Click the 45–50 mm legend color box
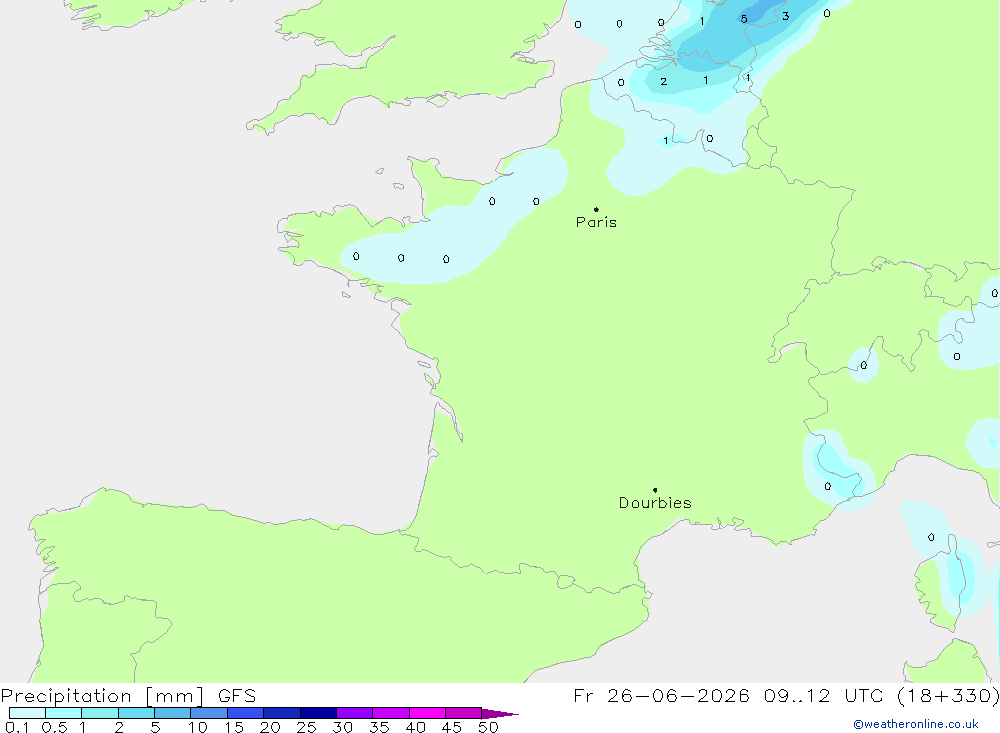The height and width of the screenshot is (733, 1000). point(463,713)
